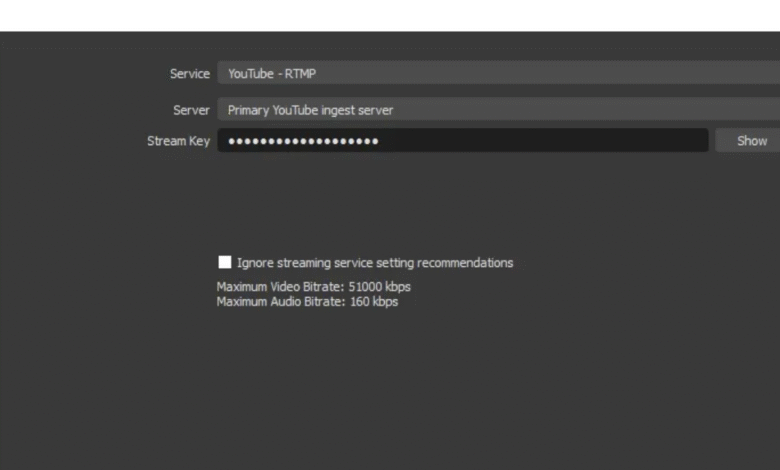This screenshot has width=780, height=470.
Task: Click inside the Stream Key field
Action: pyautogui.click(x=462, y=141)
